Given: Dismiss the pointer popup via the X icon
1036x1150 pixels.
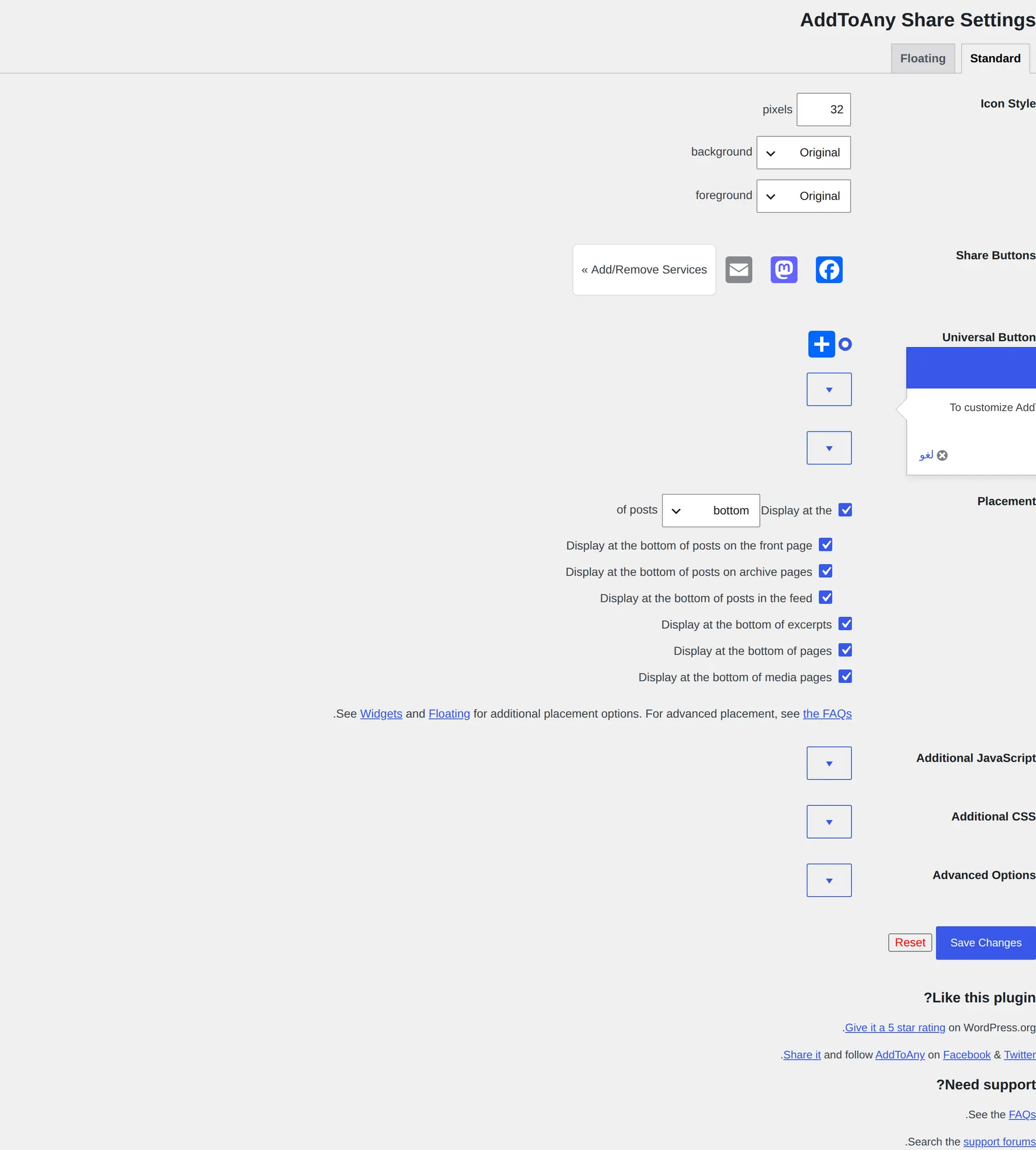Looking at the screenshot, I should pos(942,455).
